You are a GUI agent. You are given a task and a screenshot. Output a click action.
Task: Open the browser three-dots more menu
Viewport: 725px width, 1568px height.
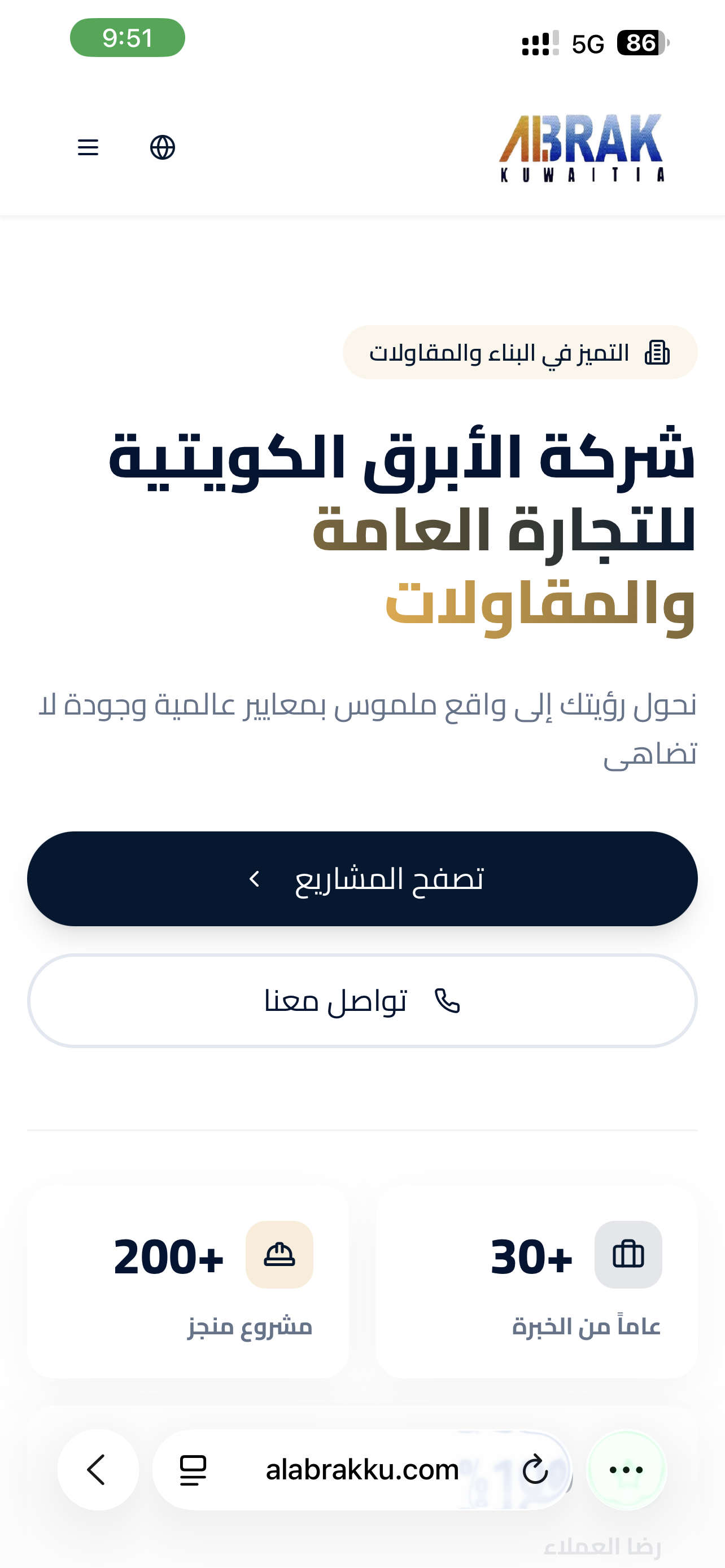(x=626, y=1469)
